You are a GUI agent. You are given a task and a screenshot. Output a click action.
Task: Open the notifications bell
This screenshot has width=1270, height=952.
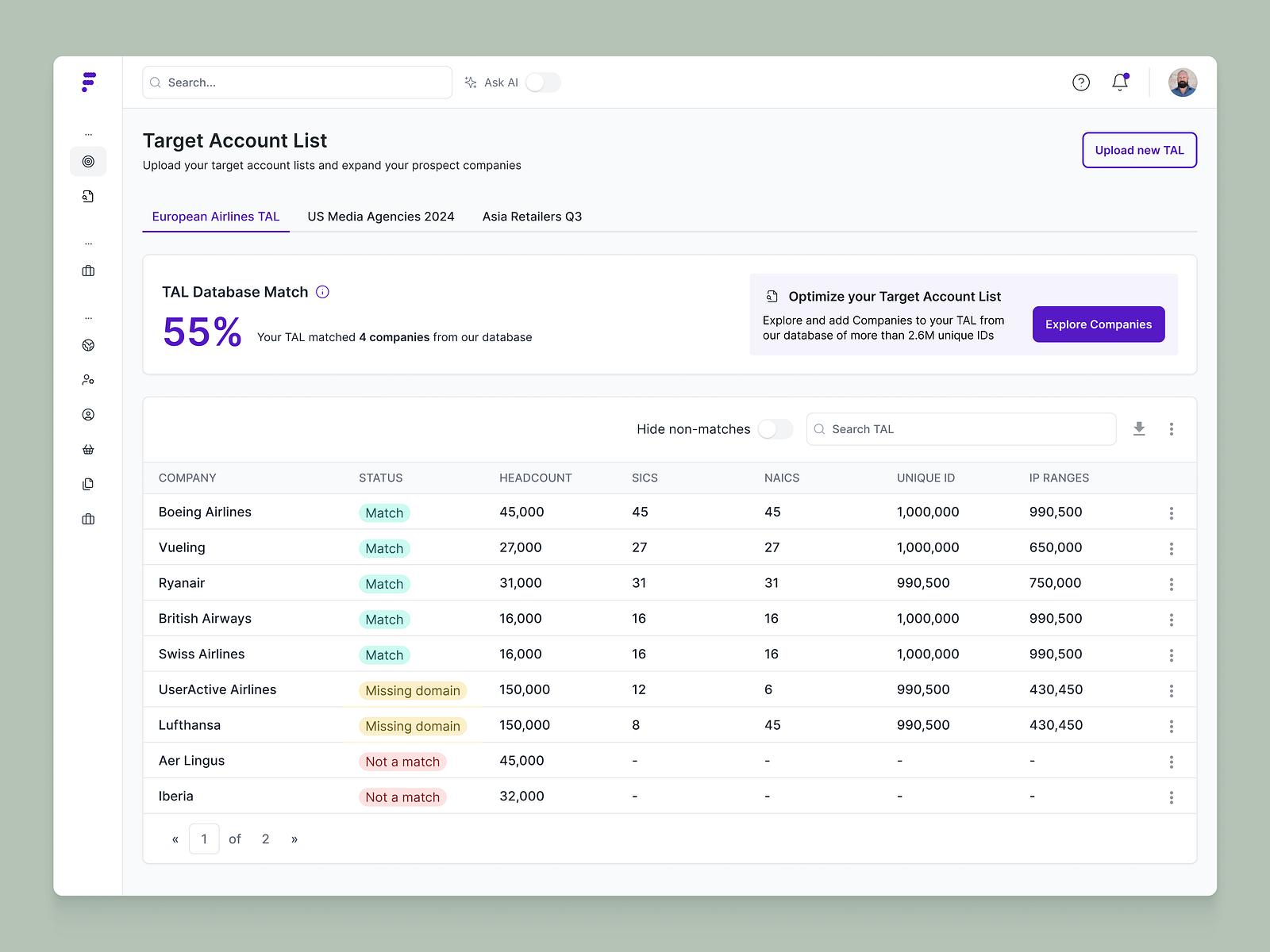coord(1120,82)
